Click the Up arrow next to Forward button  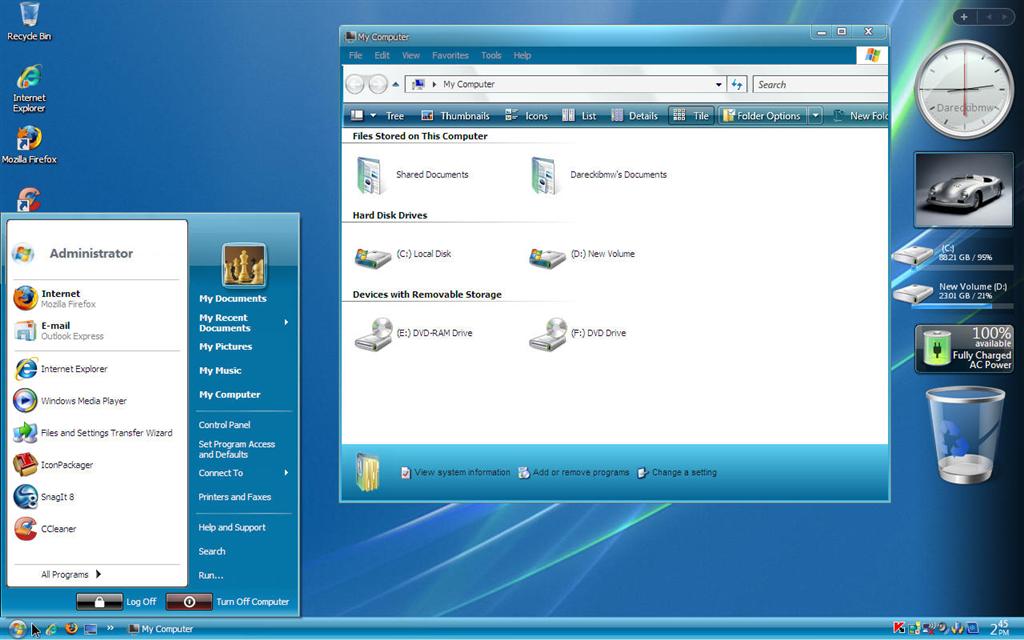pyautogui.click(x=395, y=84)
